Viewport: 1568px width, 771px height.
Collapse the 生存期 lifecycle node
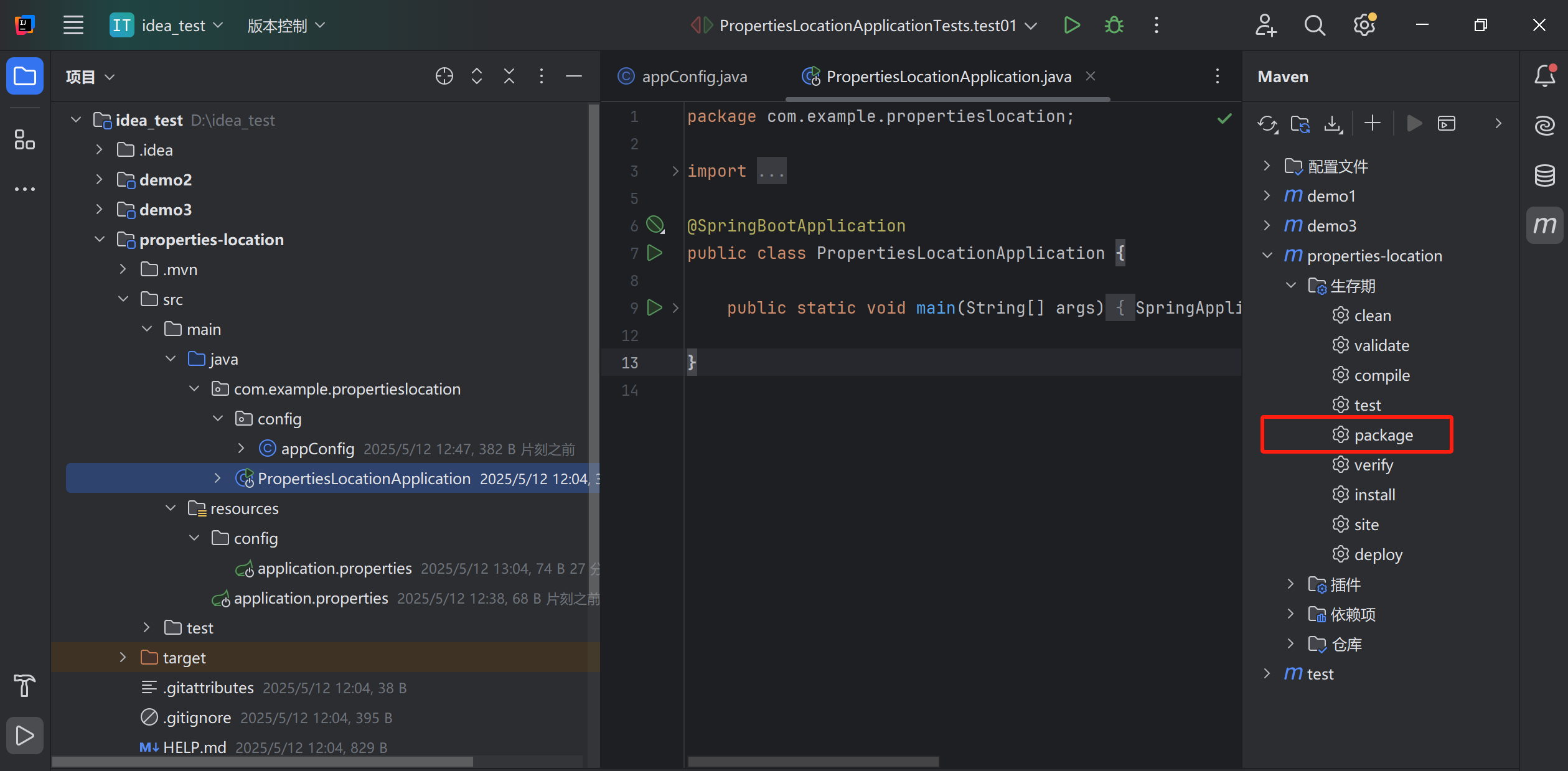(x=1291, y=286)
